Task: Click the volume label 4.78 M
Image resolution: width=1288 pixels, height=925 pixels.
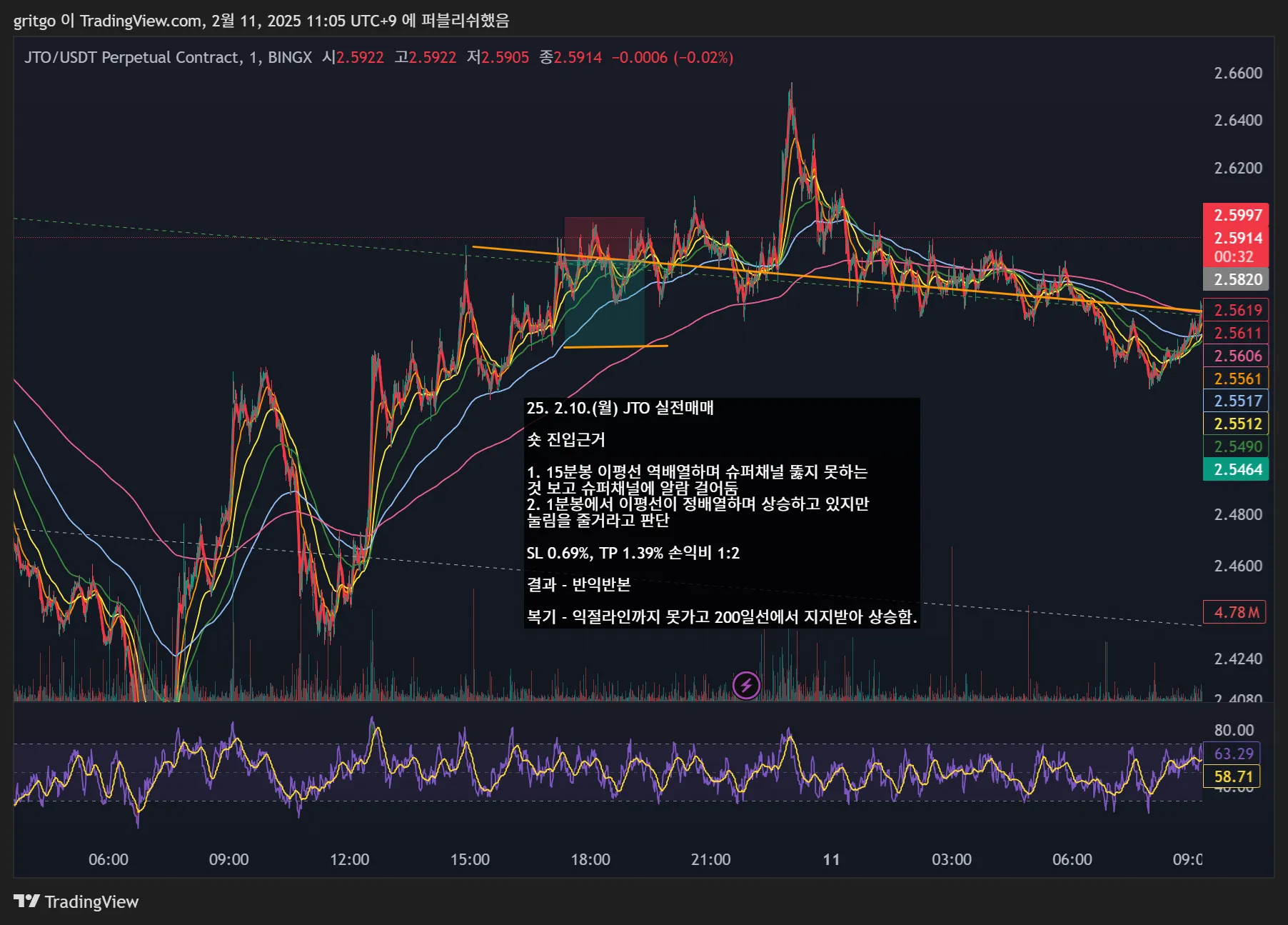Action: pos(1235,612)
